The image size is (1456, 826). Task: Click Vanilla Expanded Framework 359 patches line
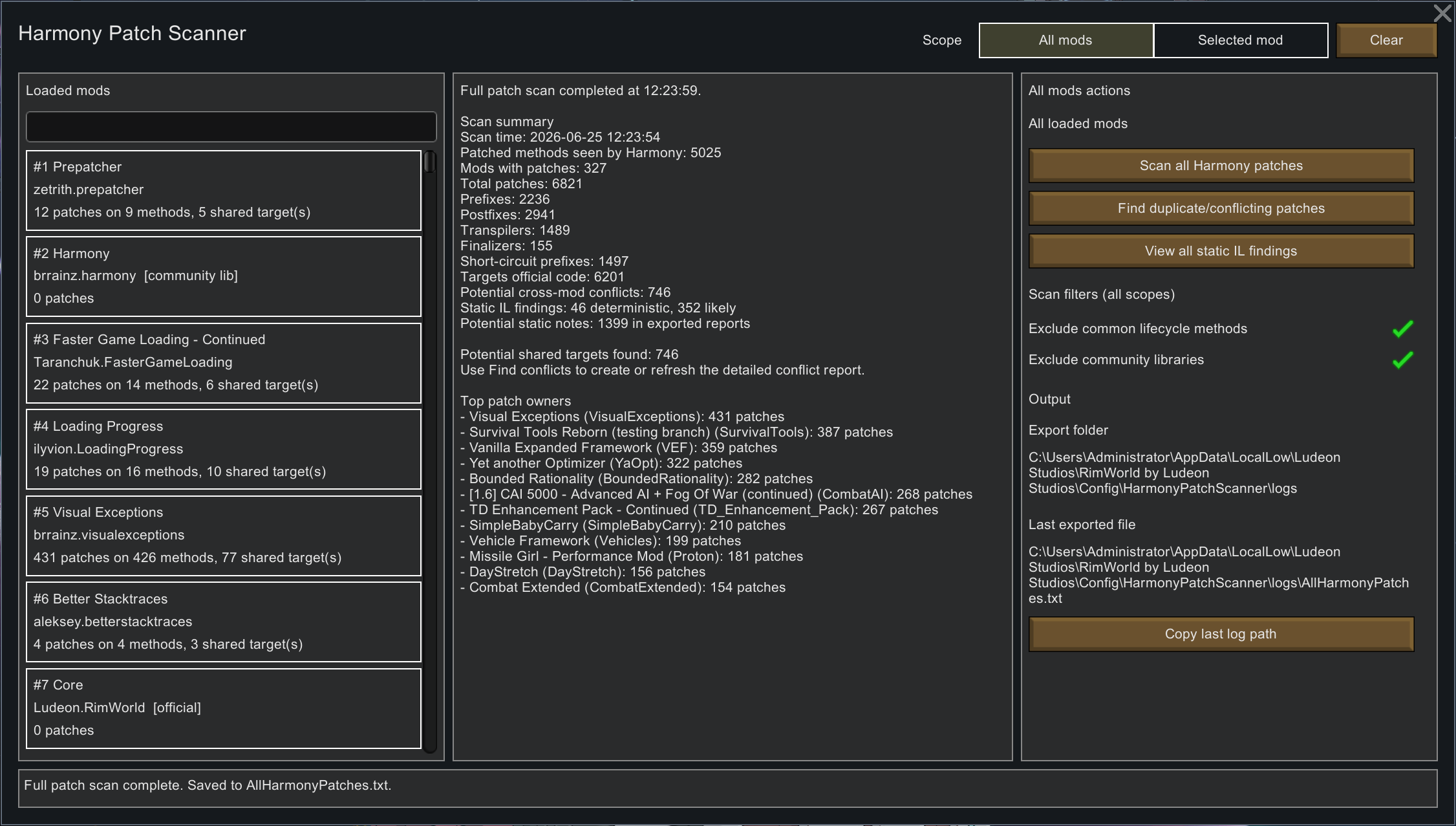pos(619,448)
